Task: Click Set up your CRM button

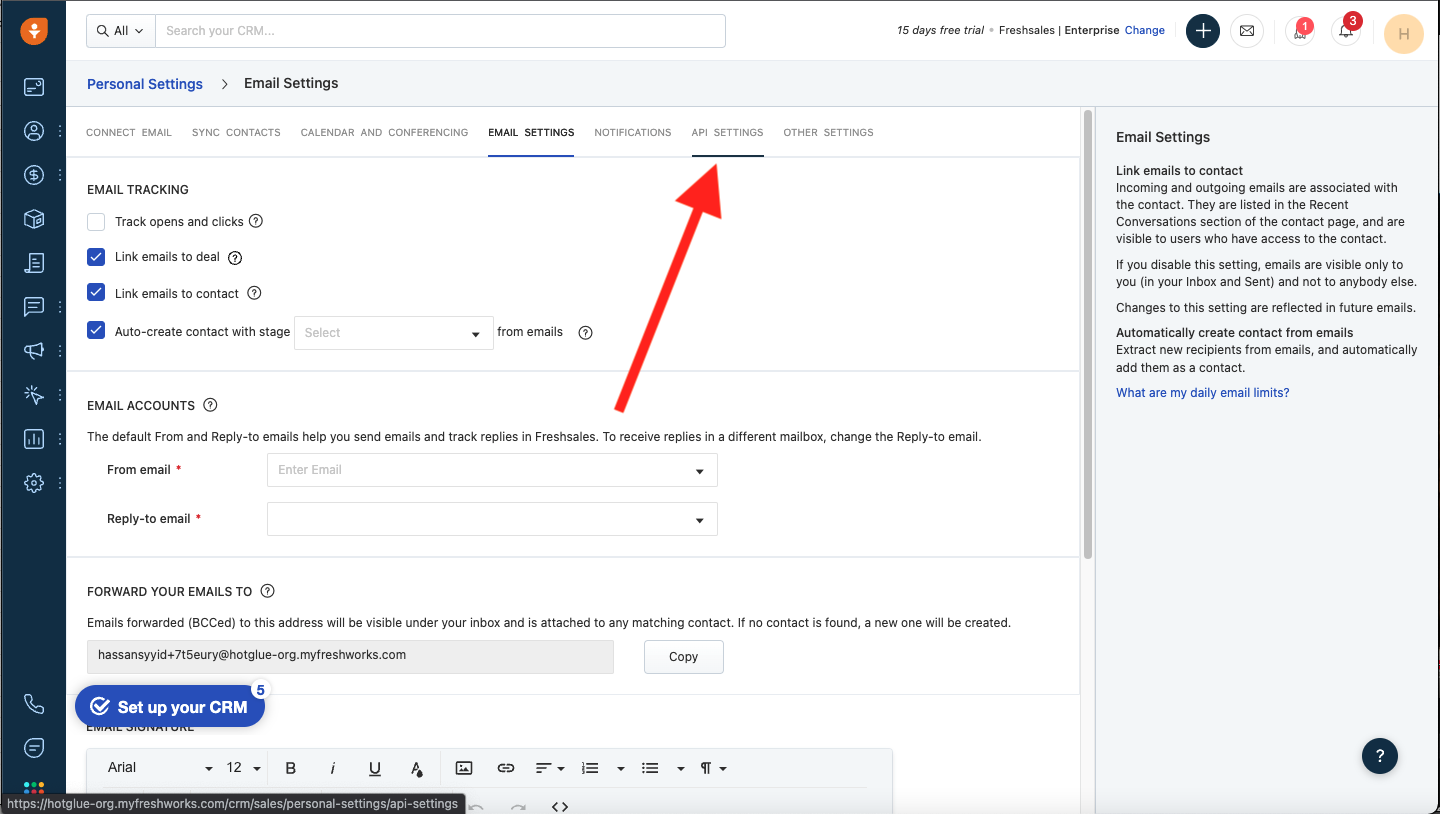Action: pyautogui.click(x=170, y=707)
